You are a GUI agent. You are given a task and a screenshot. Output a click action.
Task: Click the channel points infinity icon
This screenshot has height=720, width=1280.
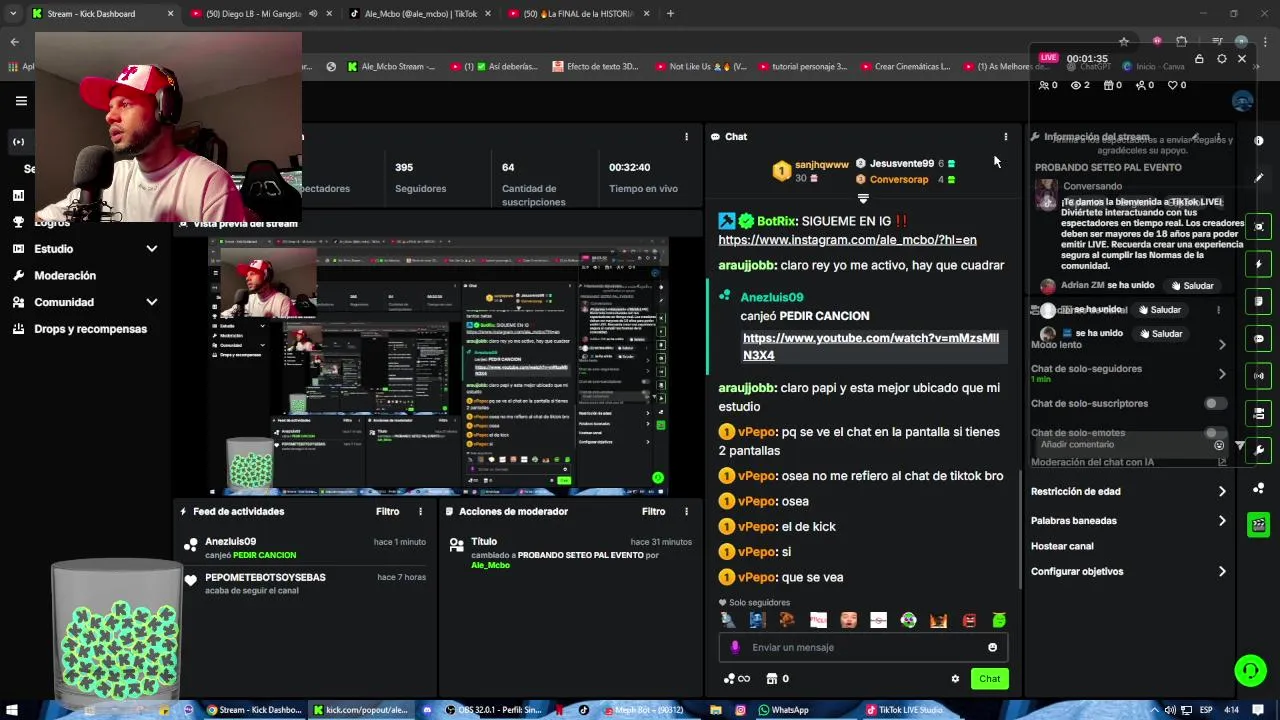pyautogui.click(x=736, y=679)
